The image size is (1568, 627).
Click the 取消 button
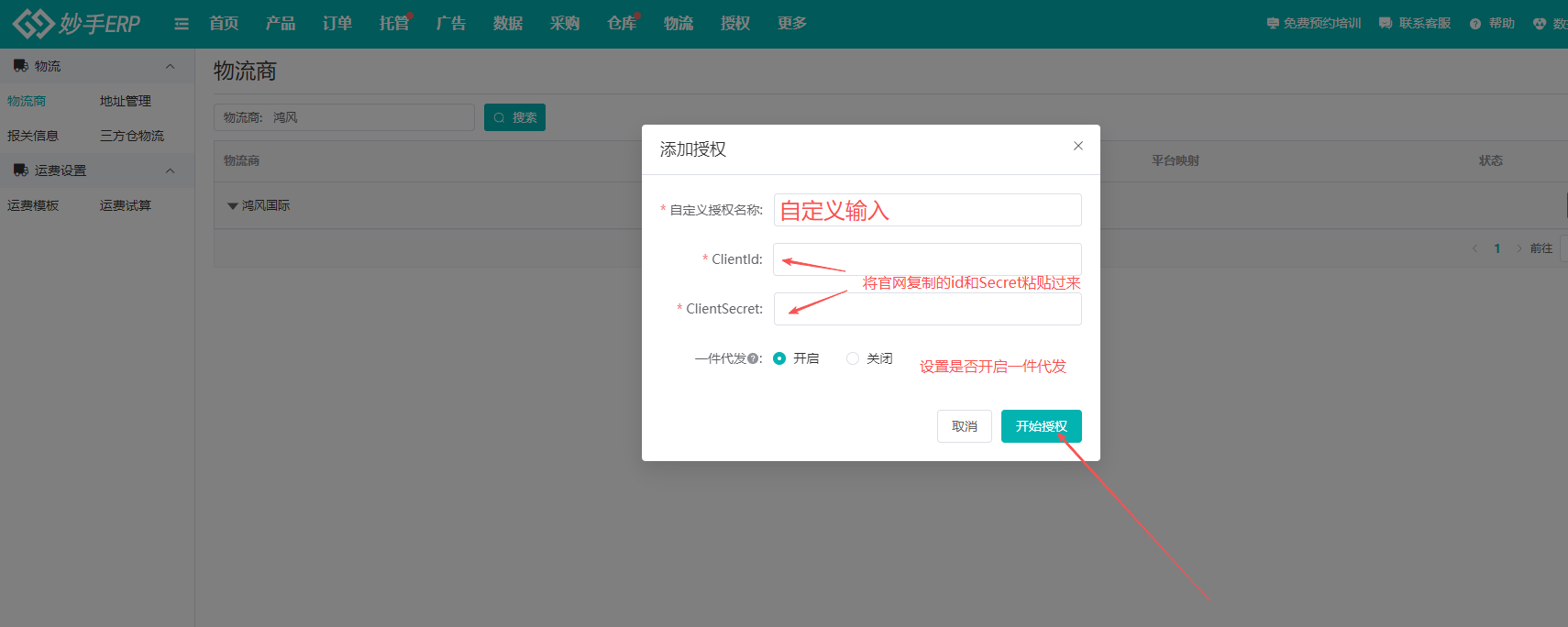point(965,426)
